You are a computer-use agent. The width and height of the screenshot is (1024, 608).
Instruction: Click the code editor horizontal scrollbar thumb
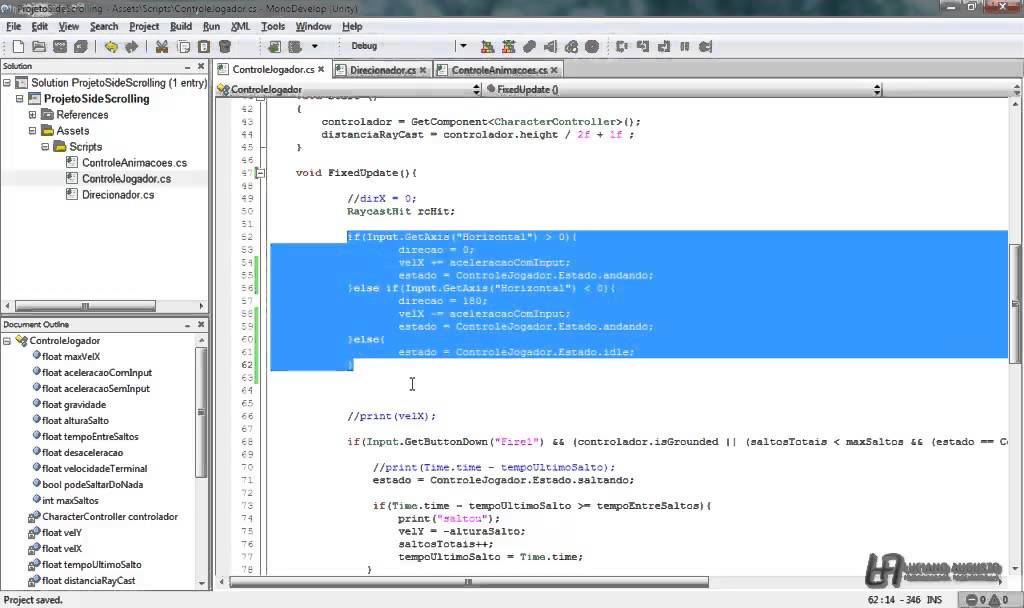468,581
